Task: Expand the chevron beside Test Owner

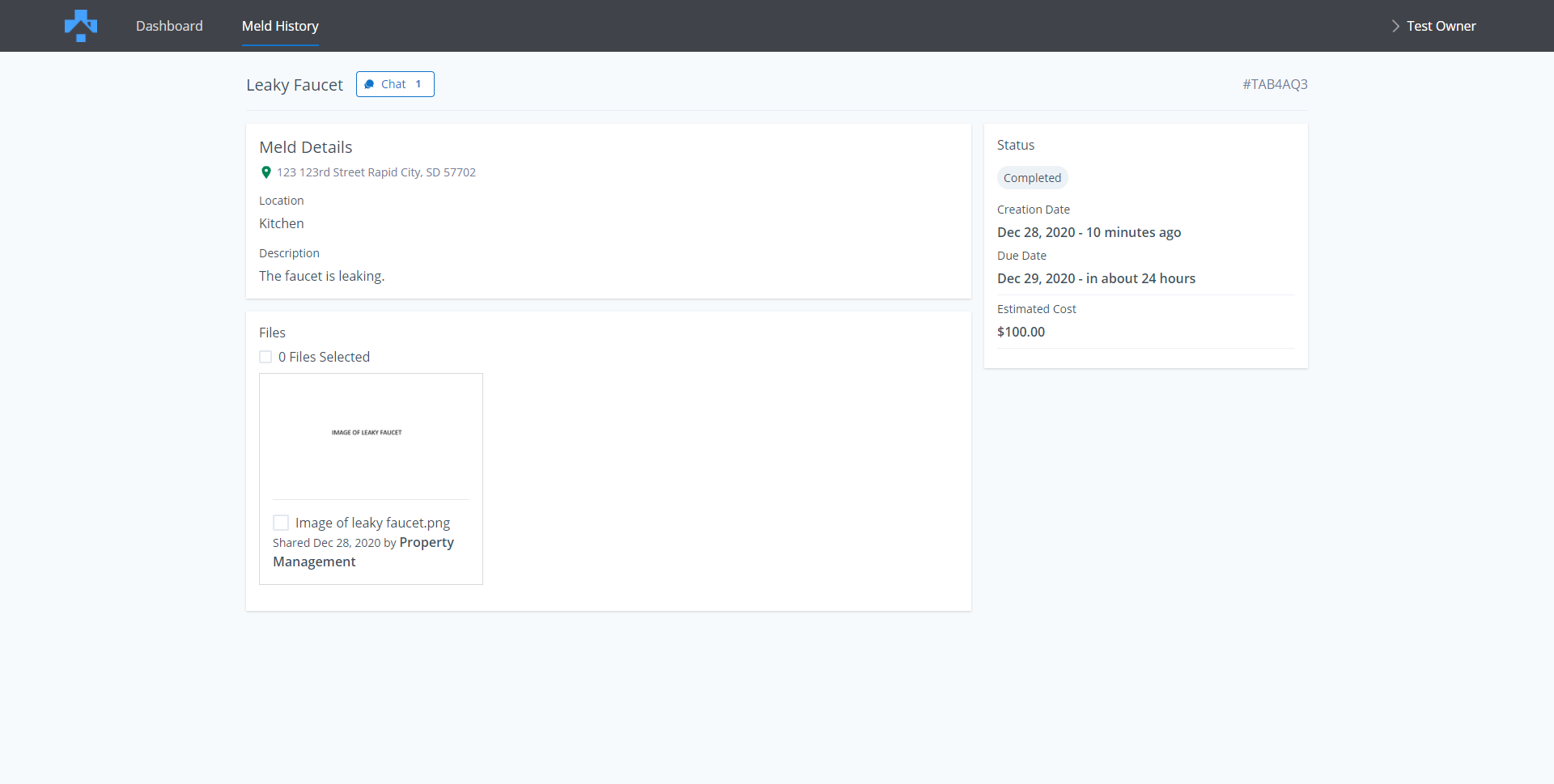Action: 1395,26
